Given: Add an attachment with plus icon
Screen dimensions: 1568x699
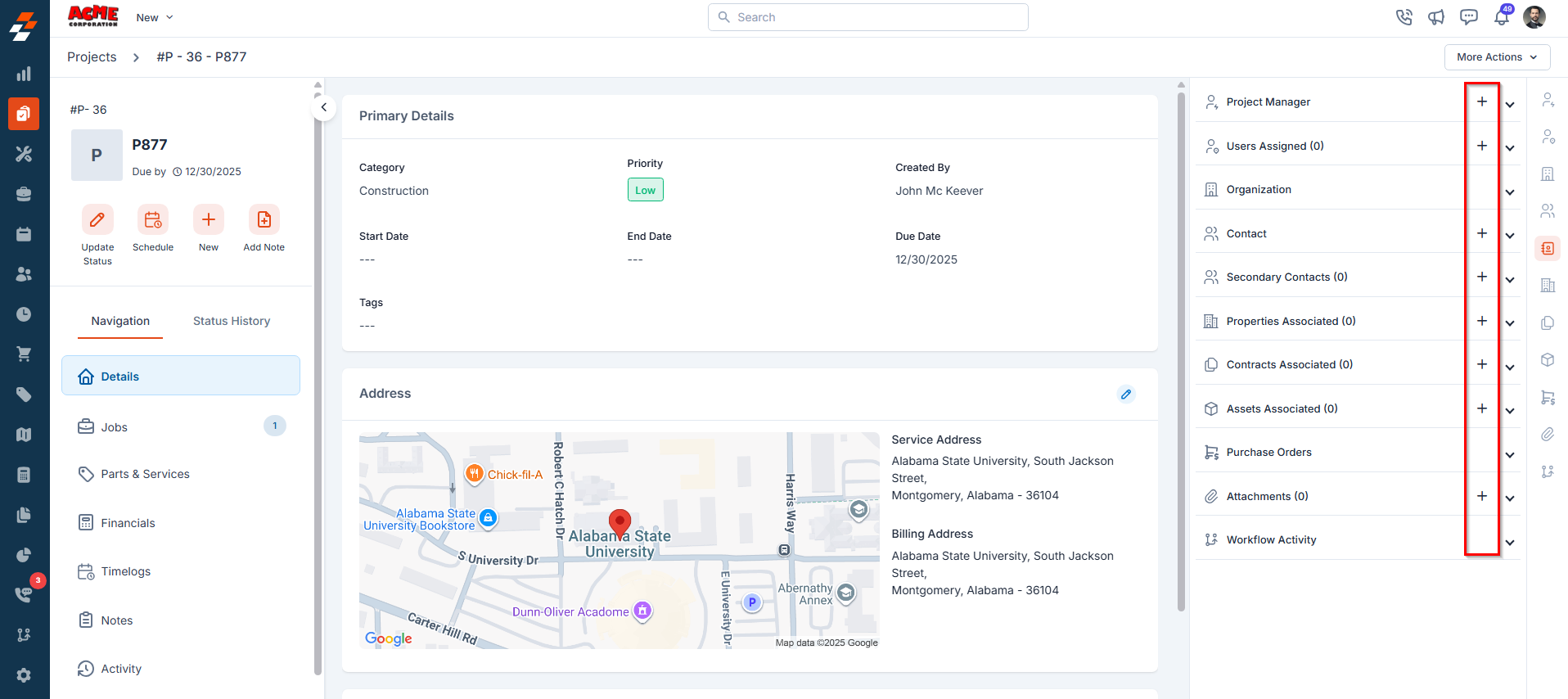Looking at the screenshot, I should tap(1482, 496).
